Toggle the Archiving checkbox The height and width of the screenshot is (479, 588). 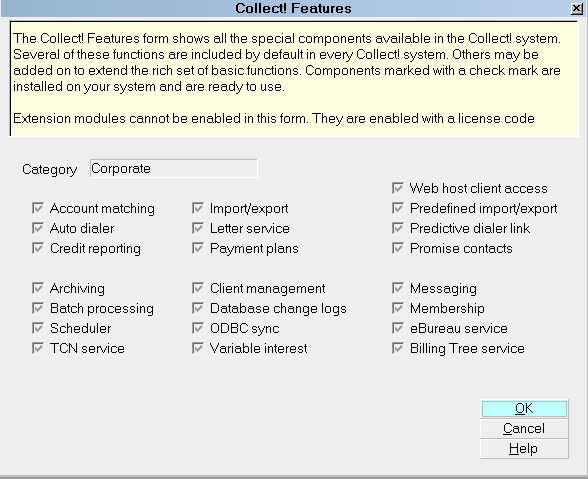coord(38,288)
